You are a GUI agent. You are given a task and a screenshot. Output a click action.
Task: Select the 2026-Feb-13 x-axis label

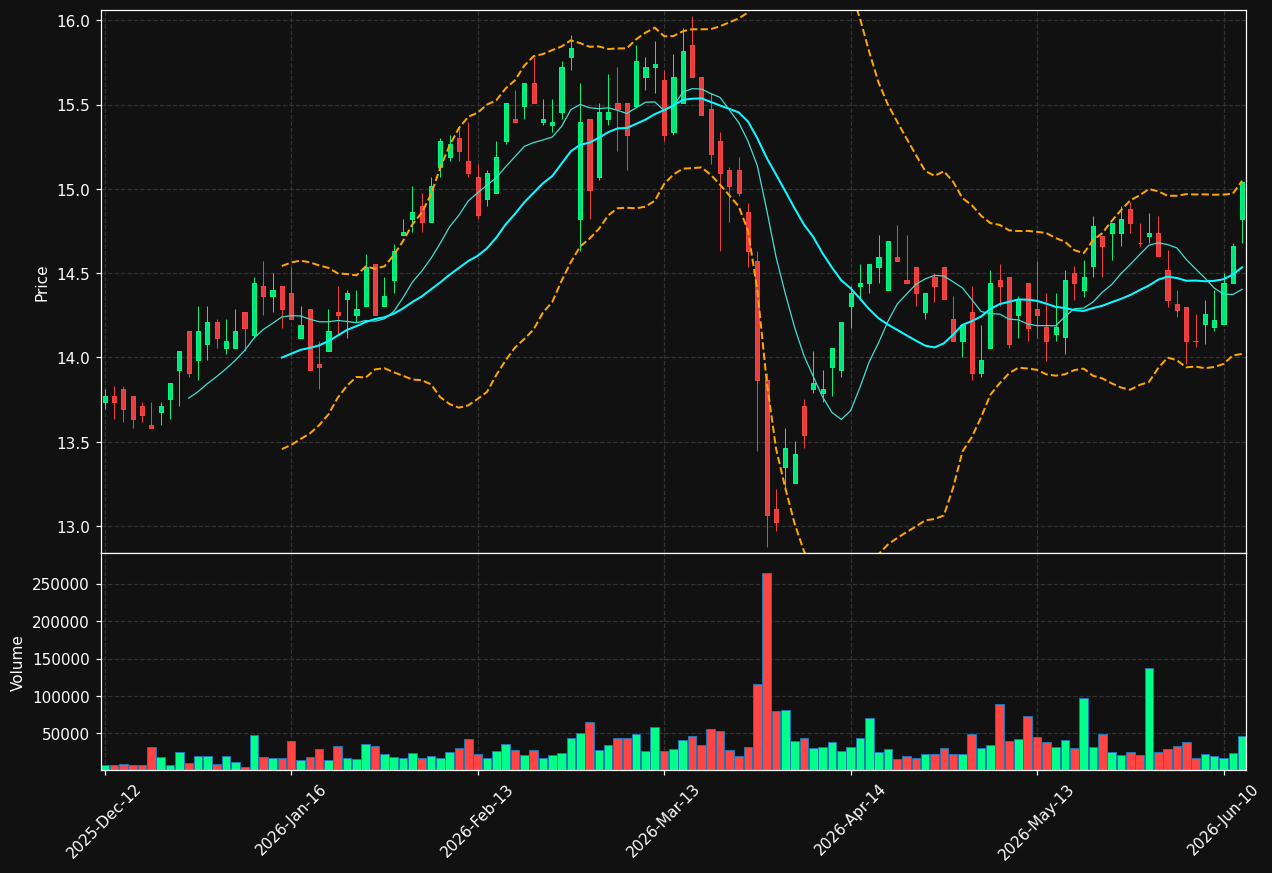(477, 820)
